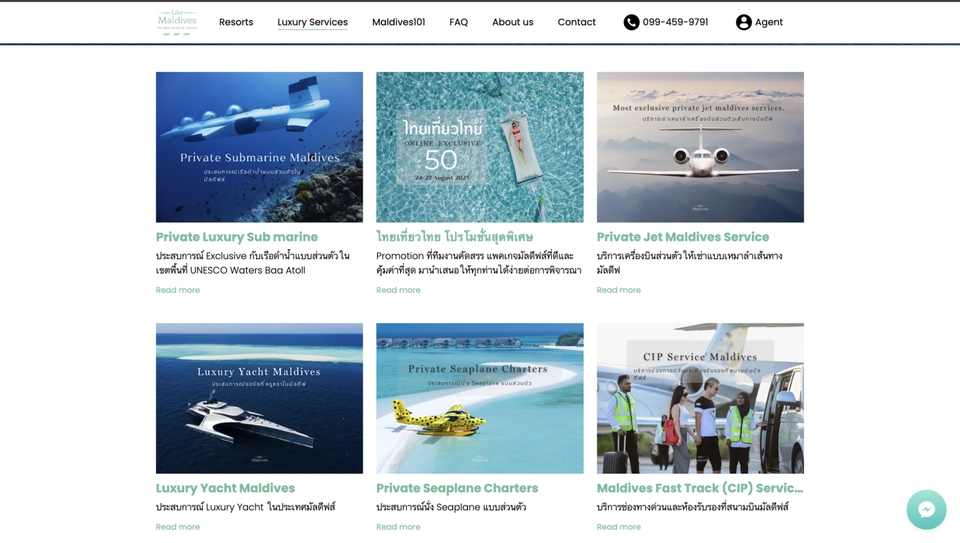Image resolution: width=960 pixels, height=543 pixels.
Task: Click the Private Seaplane Charters thumbnail
Action: click(x=479, y=399)
